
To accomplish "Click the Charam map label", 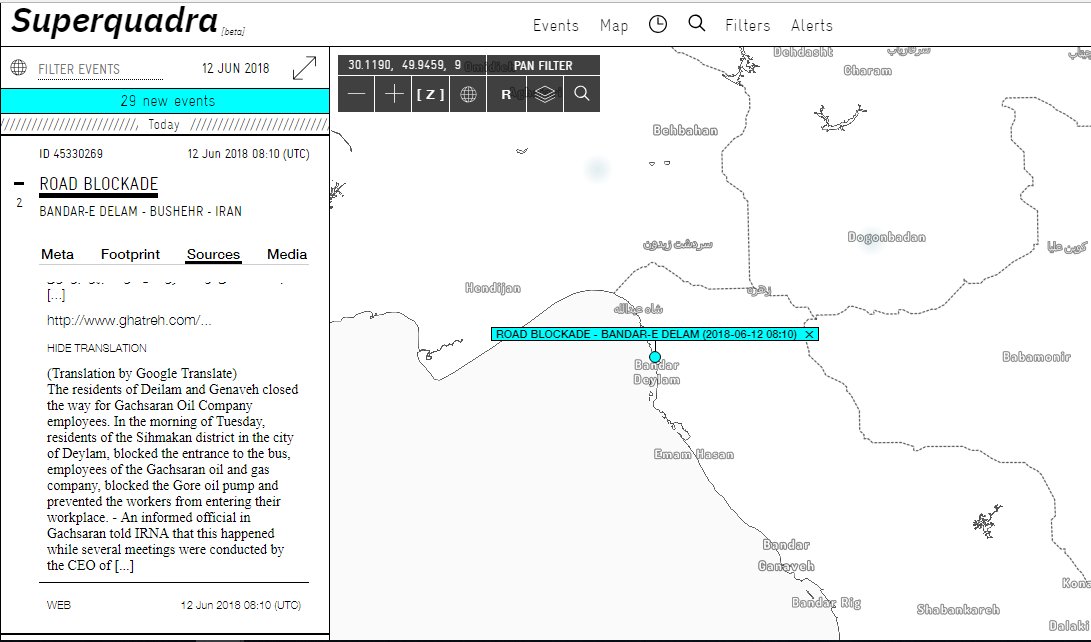I will (x=867, y=70).
